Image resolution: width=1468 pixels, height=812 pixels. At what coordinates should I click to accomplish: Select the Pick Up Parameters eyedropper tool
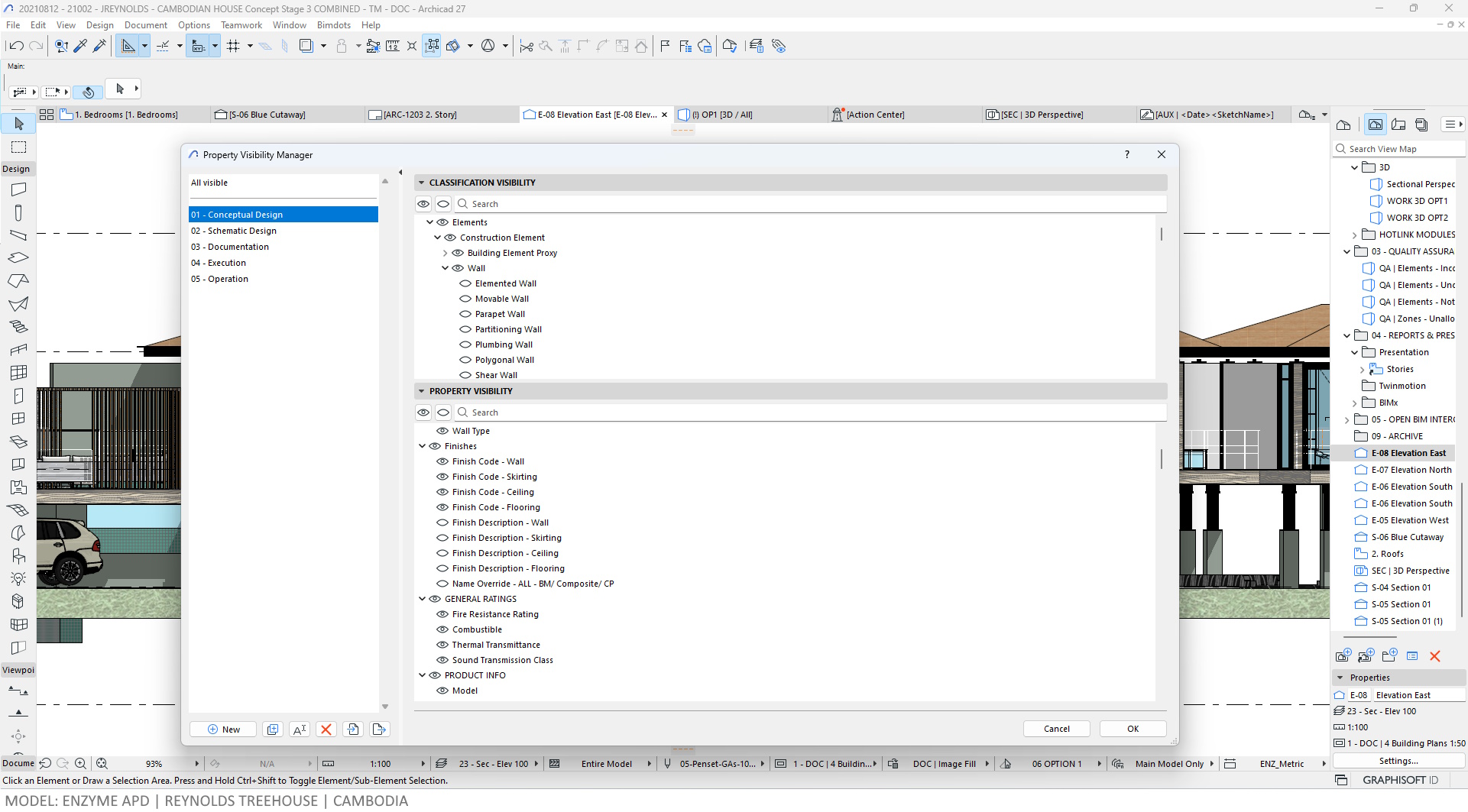click(x=80, y=47)
